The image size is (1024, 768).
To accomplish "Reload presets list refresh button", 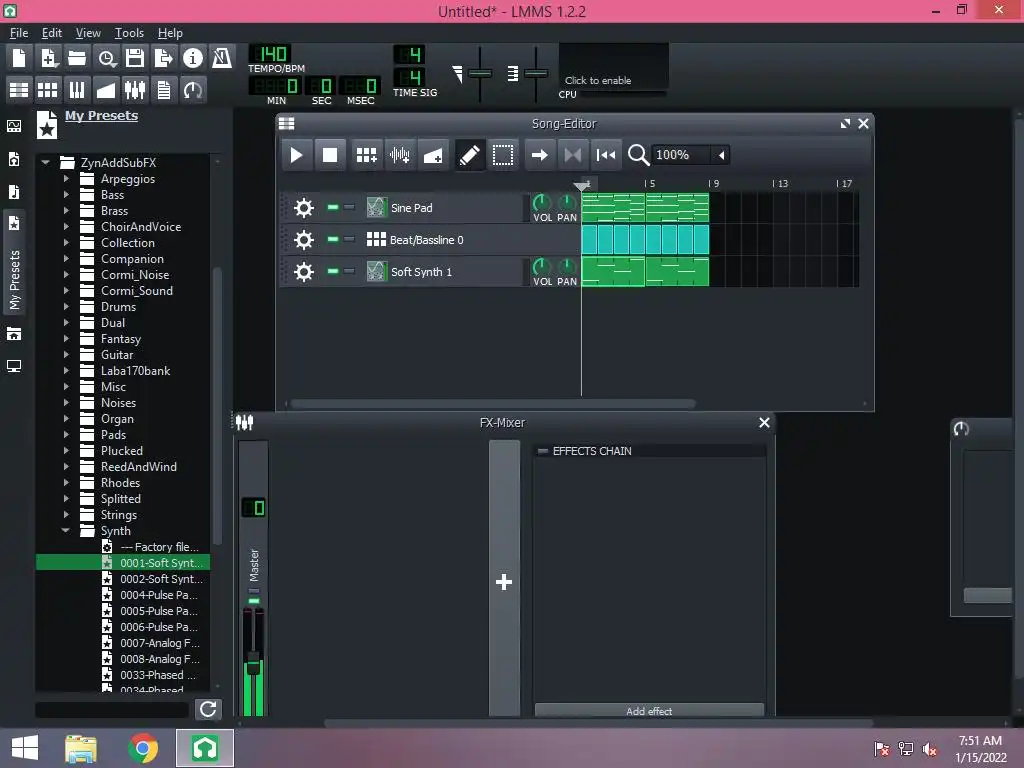I will pyautogui.click(x=208, y=709).
